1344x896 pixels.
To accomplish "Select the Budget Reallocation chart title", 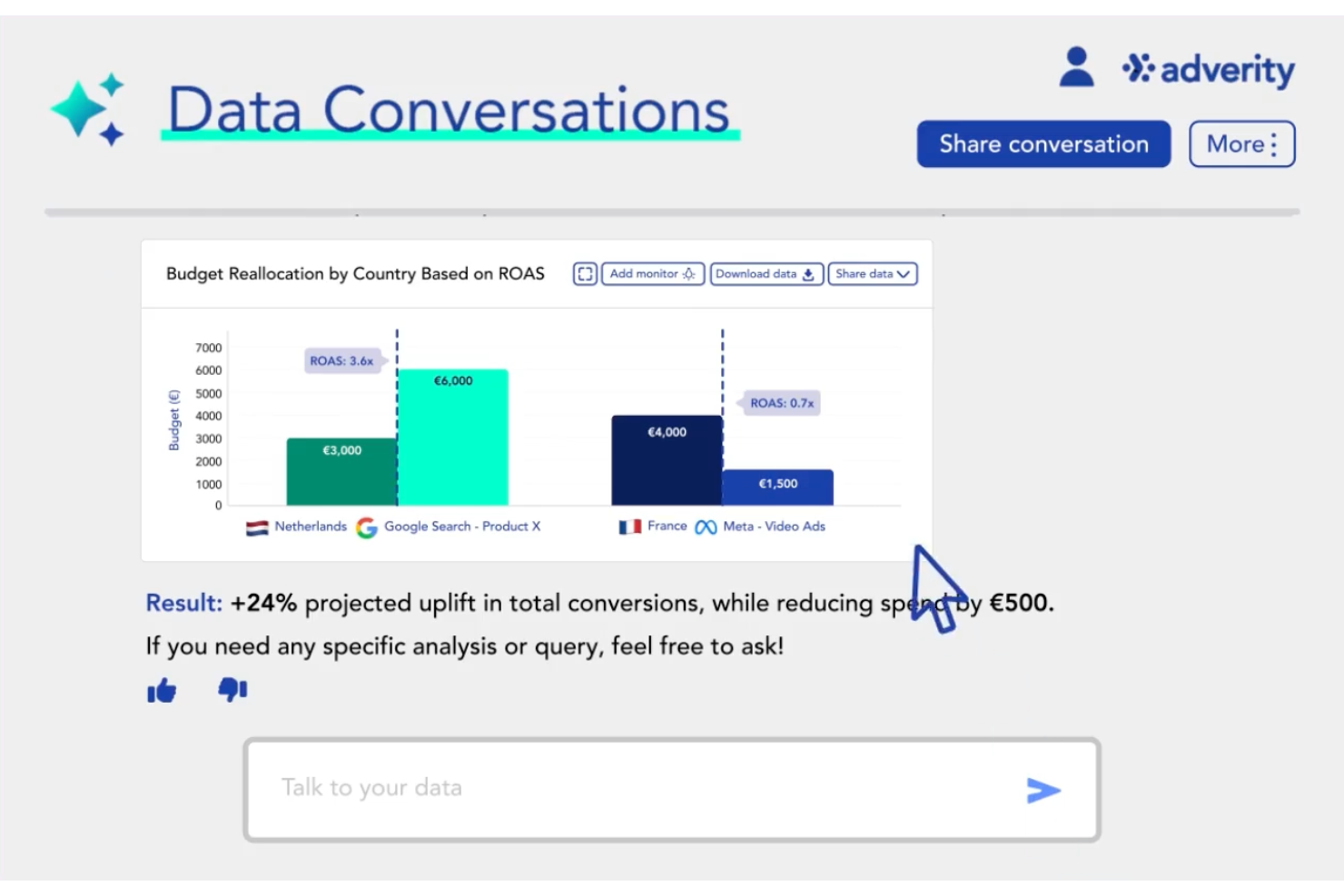I will [355, 273].
